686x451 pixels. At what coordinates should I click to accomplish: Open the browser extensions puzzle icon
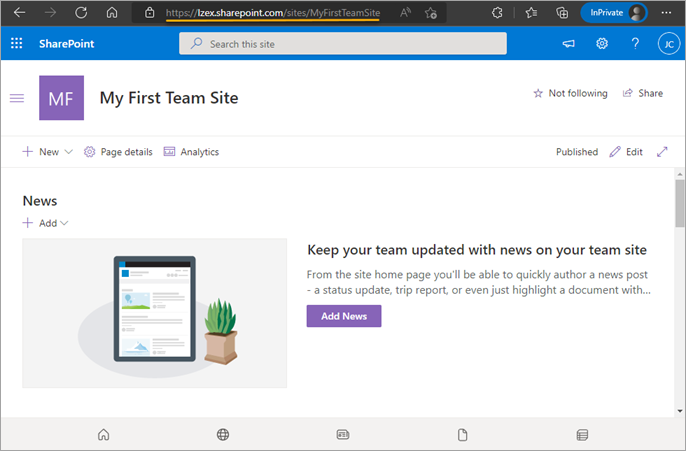coord(497,13)
